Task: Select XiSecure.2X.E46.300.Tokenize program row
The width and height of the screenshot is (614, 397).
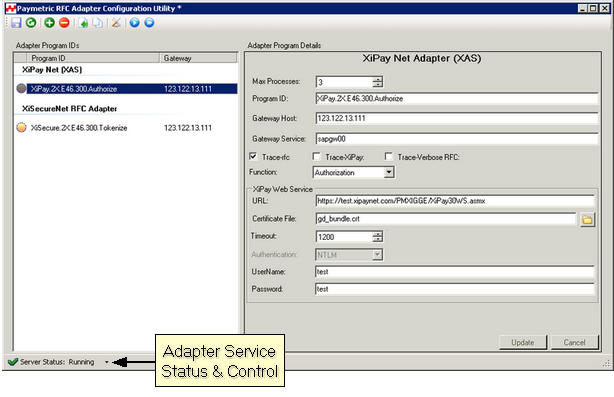Action: (126, 128)
